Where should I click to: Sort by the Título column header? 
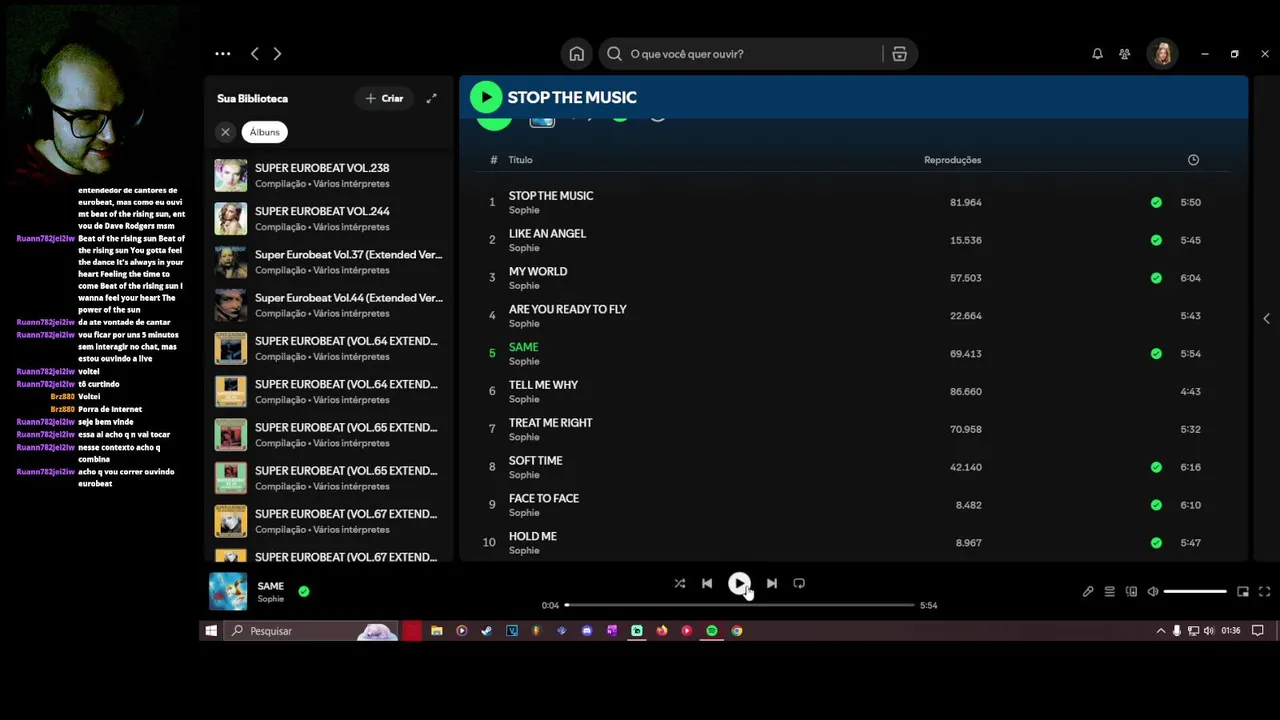pos(520,160)
